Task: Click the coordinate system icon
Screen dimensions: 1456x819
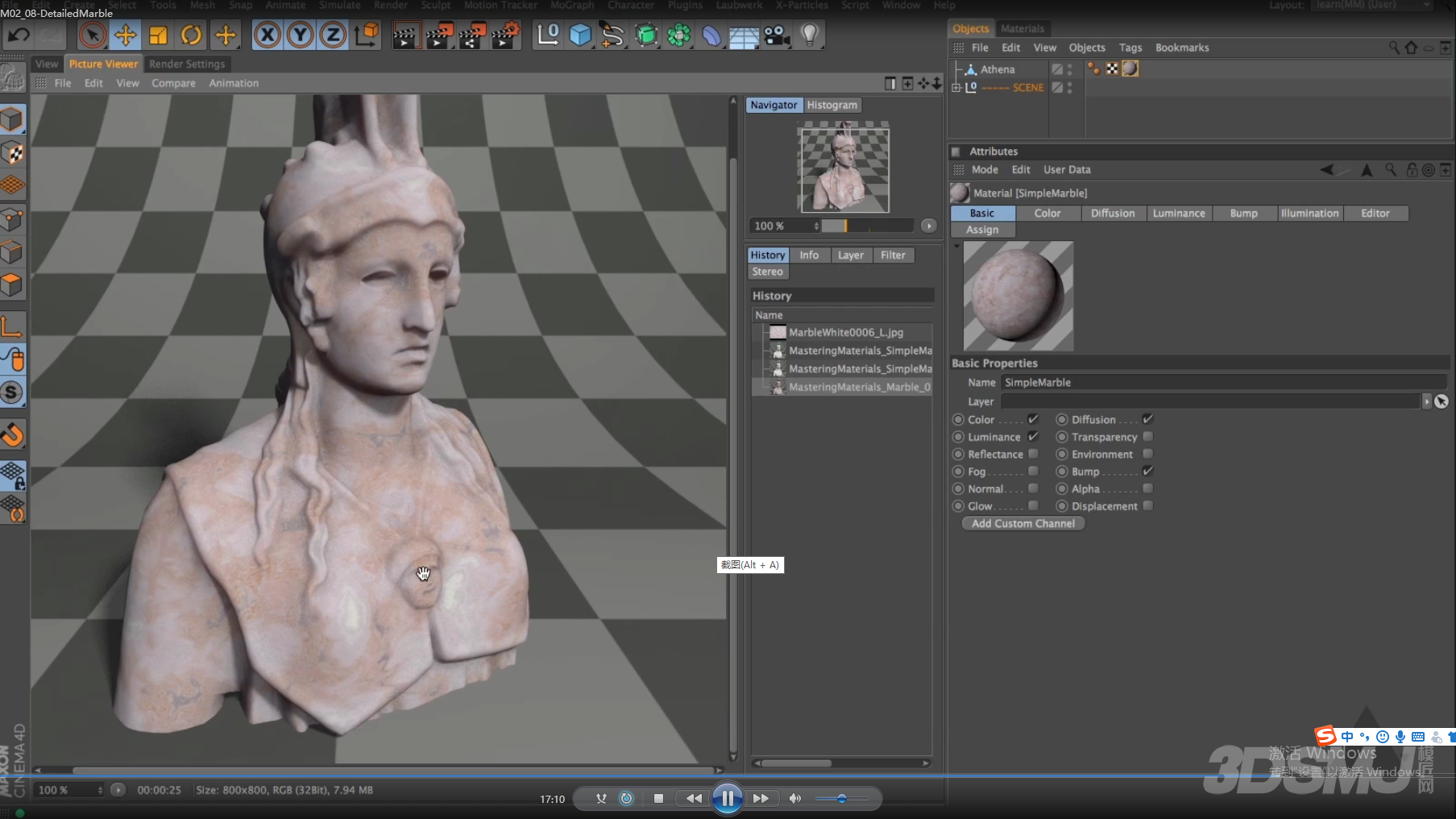Action: [x=367, y=35]
